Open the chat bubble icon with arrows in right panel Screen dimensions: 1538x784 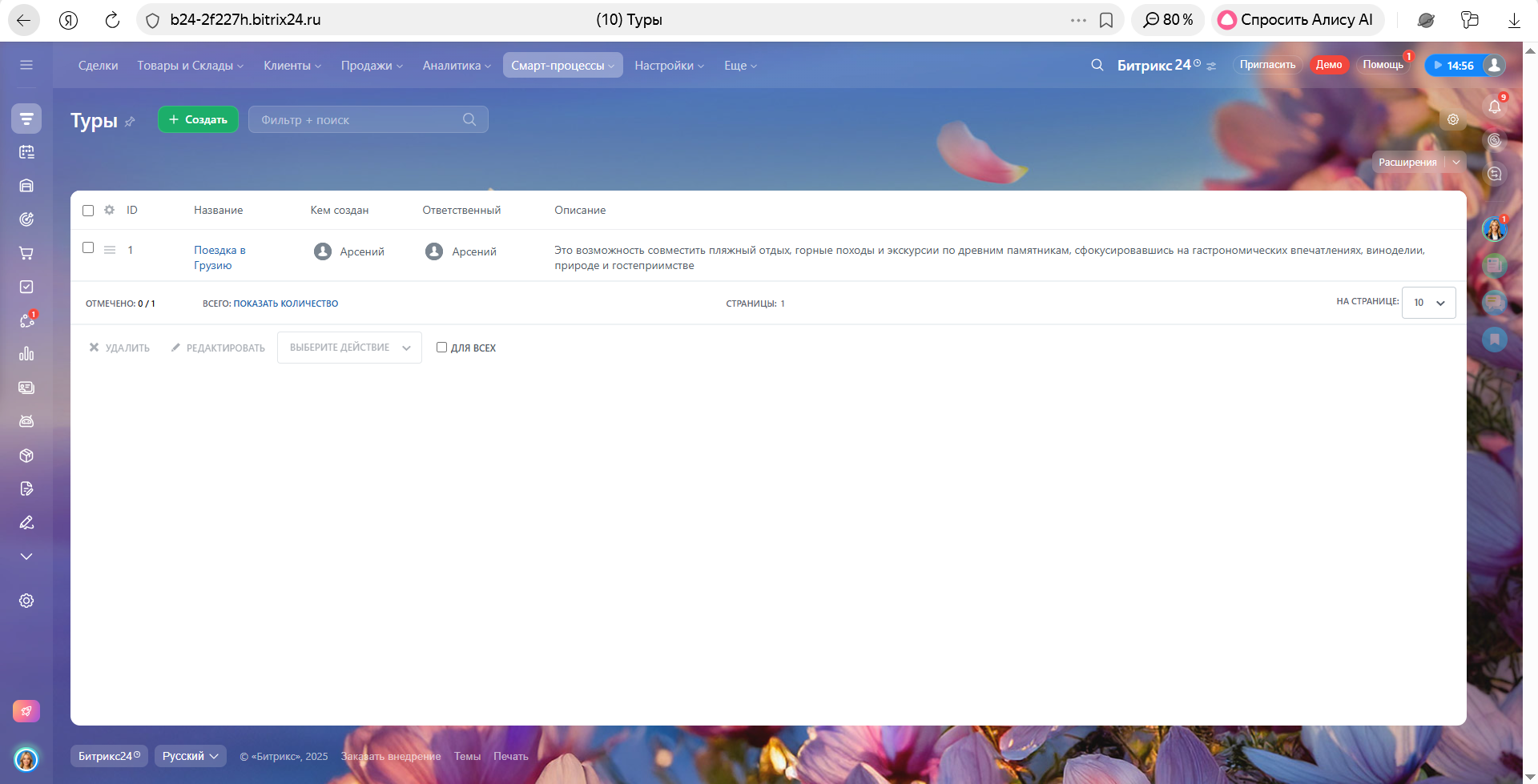(x=1495, y=174)
